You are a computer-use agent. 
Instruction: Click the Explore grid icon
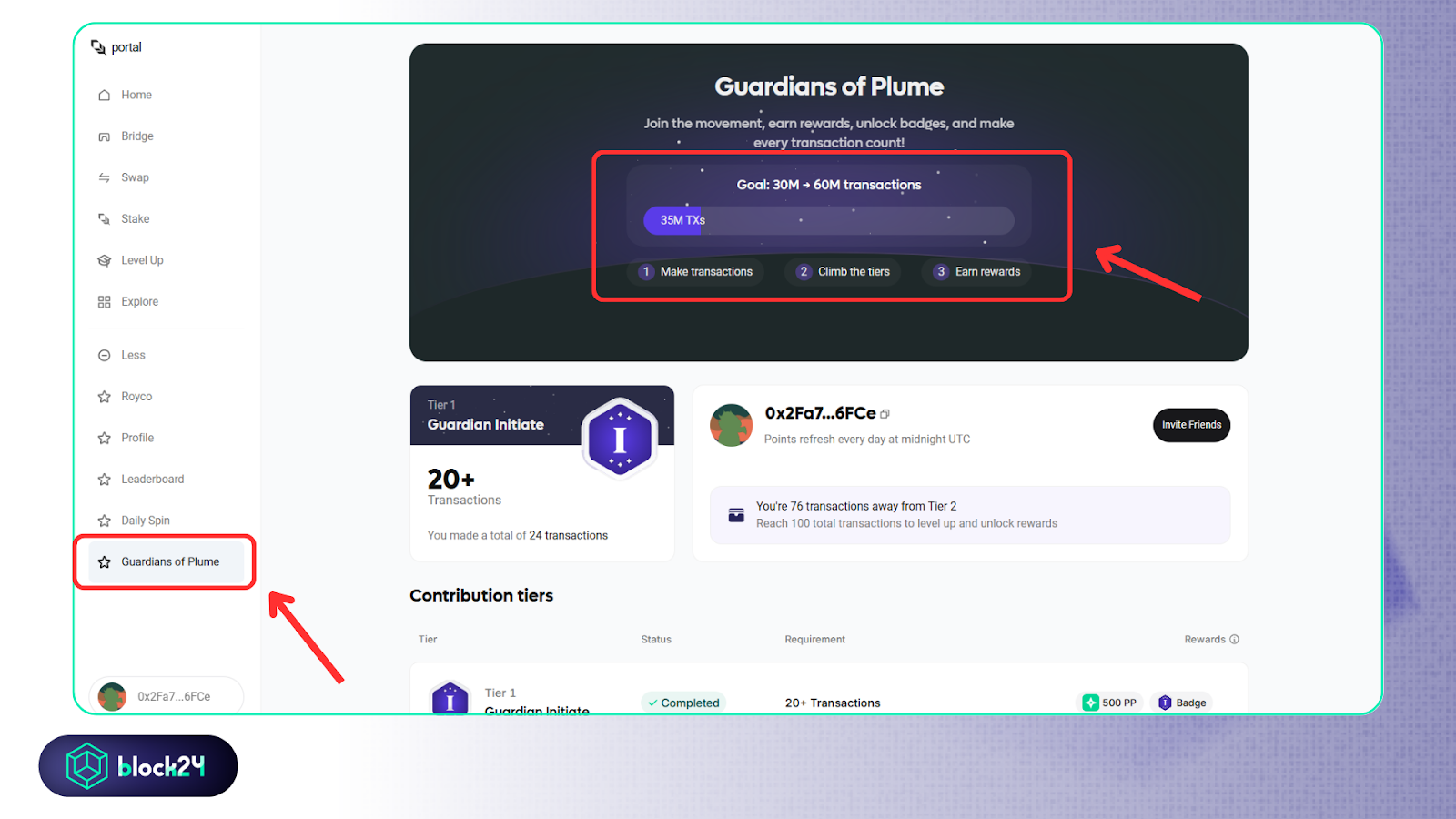coord(105,302)
